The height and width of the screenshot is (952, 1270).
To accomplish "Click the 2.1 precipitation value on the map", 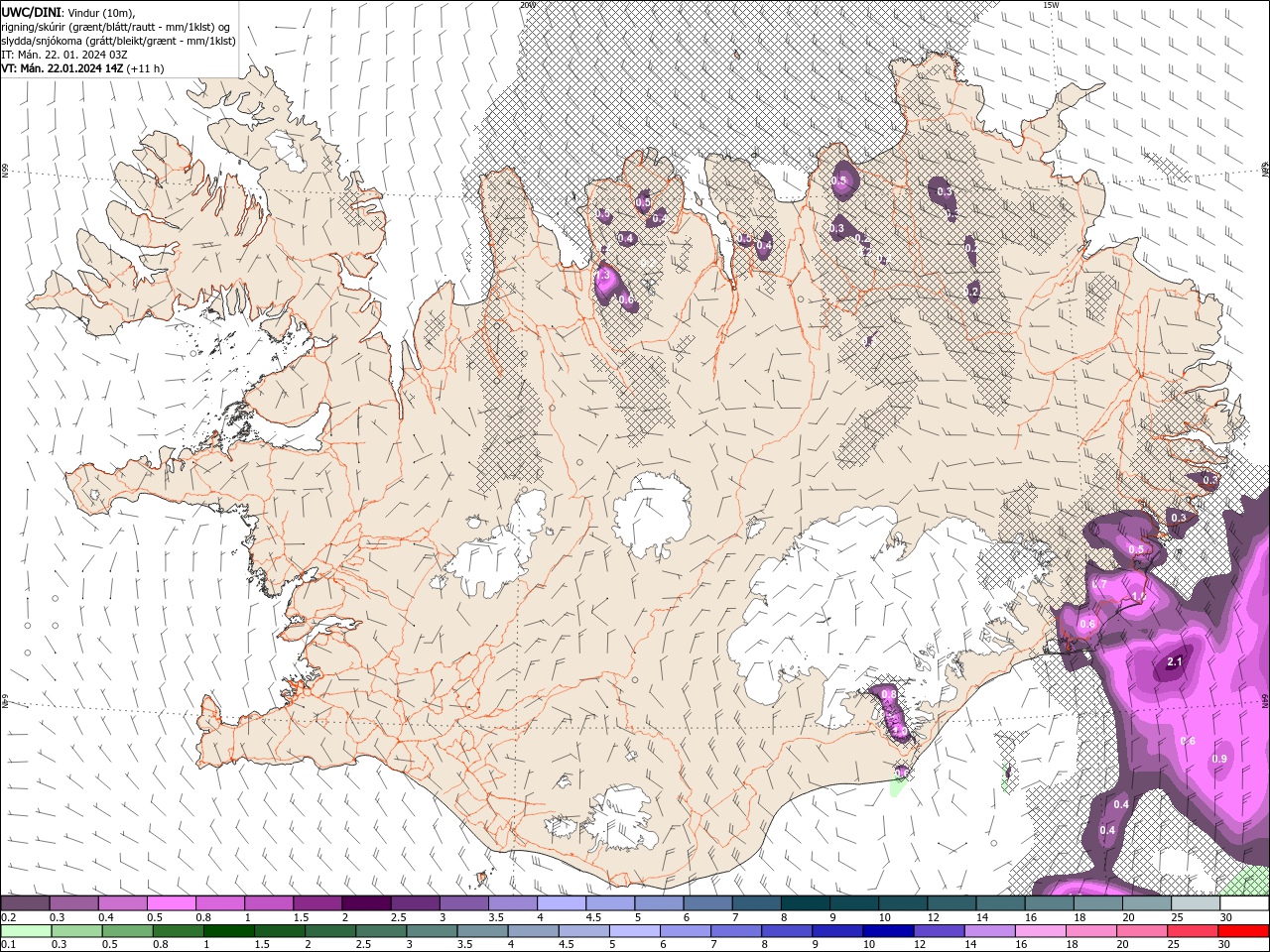I will coord(1176,661).
